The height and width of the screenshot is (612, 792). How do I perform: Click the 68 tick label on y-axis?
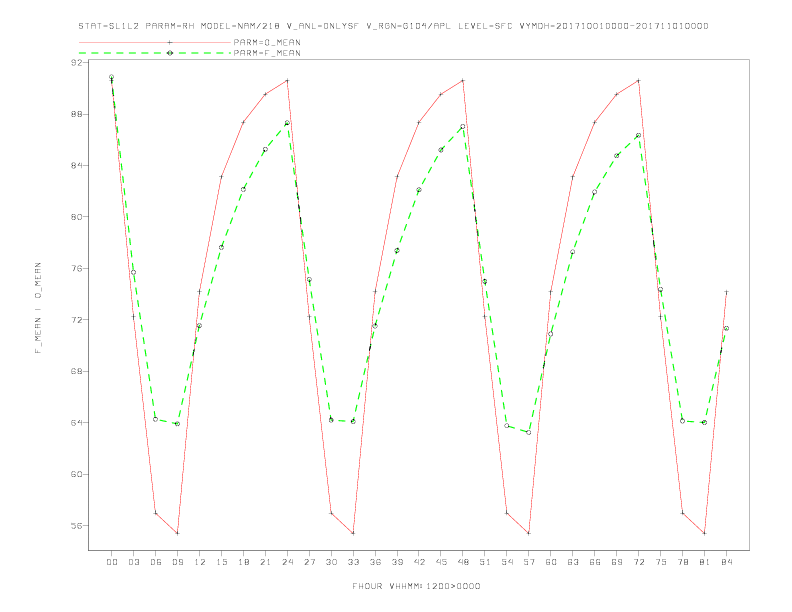pos(77,371)
